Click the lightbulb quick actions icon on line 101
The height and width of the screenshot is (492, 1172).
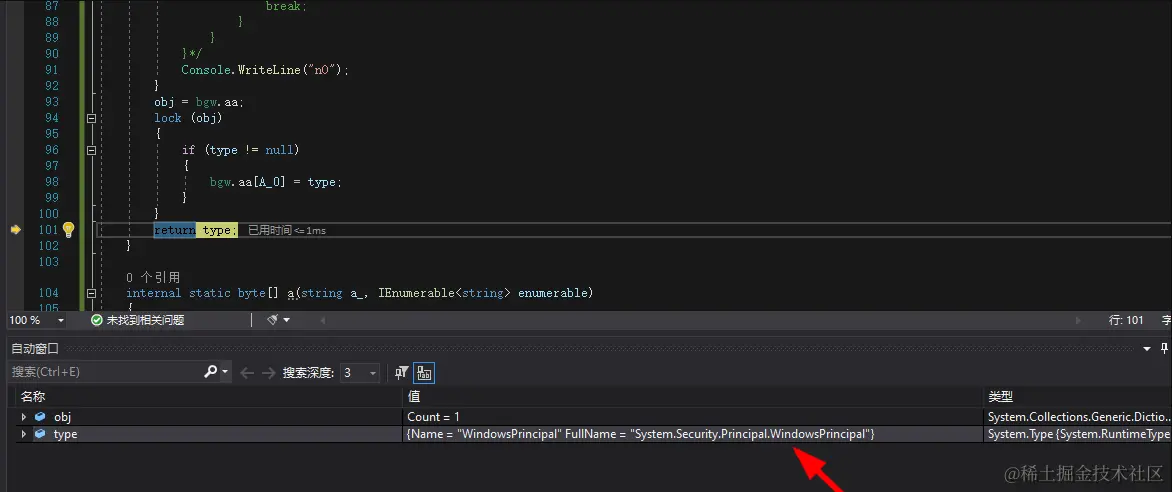click(x=68, y=230)
